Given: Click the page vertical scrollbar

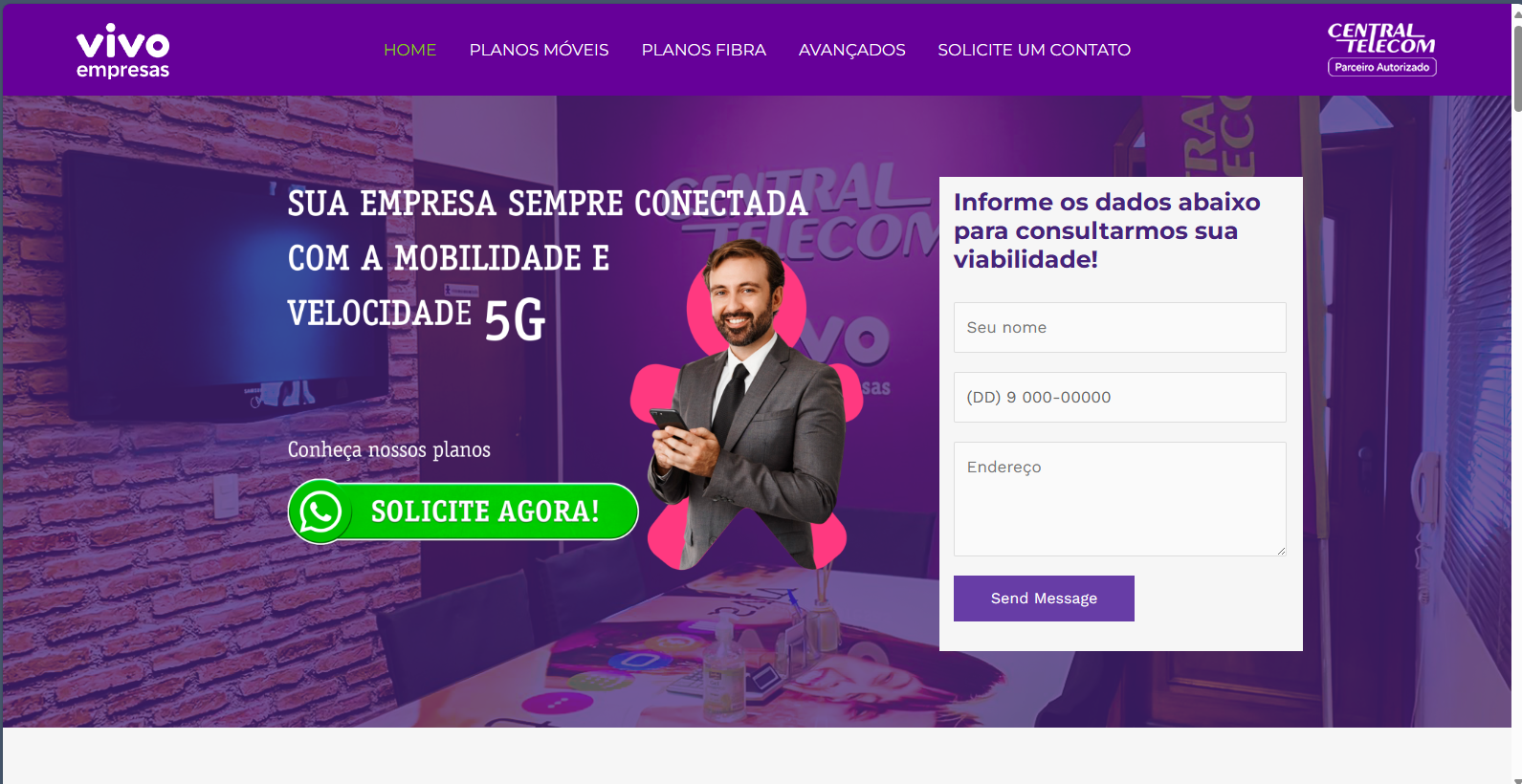Looking at the screenshot, I should 1516,392.
